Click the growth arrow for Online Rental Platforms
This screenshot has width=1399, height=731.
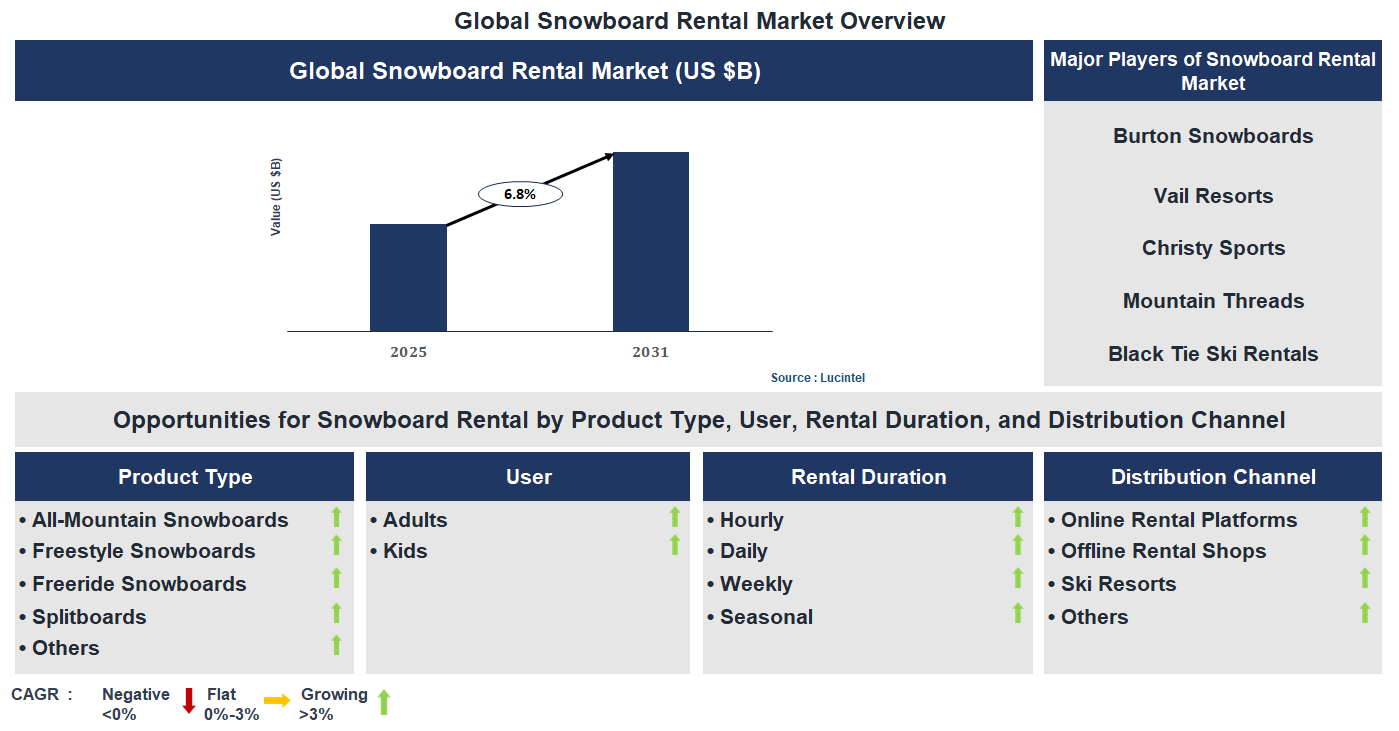[x=1365, y=519]
